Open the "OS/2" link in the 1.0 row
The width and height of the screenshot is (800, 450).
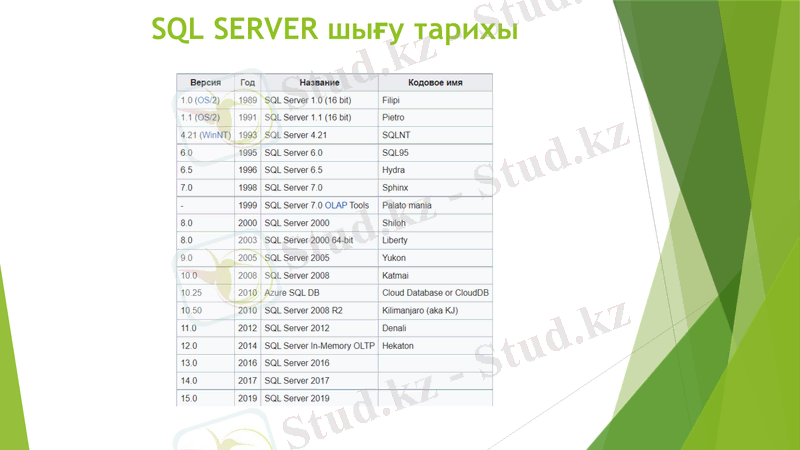(x=207, y=101)
